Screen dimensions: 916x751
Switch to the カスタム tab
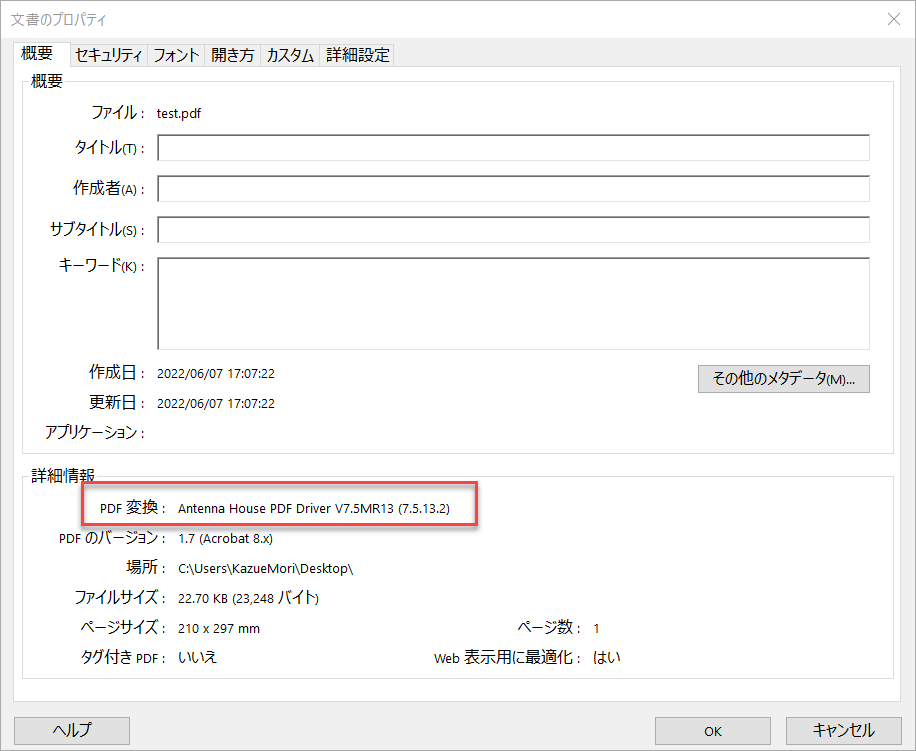click(x=289, y=55)
